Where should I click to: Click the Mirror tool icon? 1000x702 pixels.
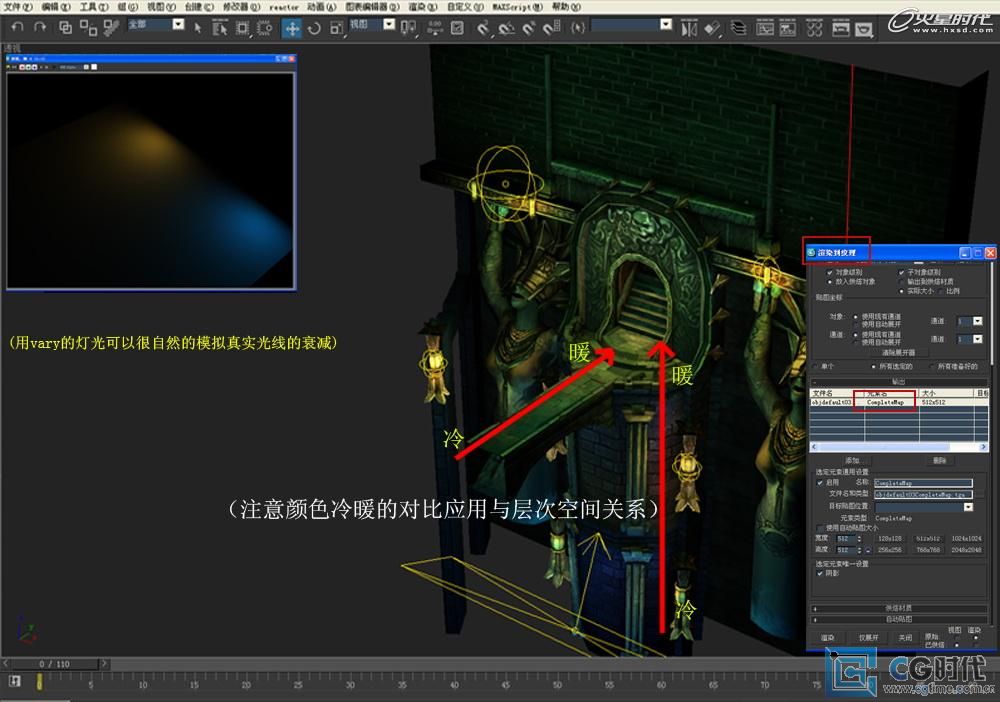point(689,28)
